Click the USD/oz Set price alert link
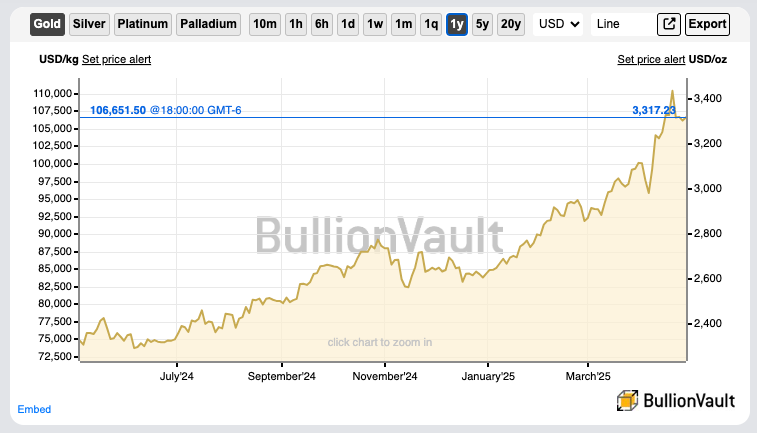The width and height of the screenshot is (757, 433). point(651,59)
